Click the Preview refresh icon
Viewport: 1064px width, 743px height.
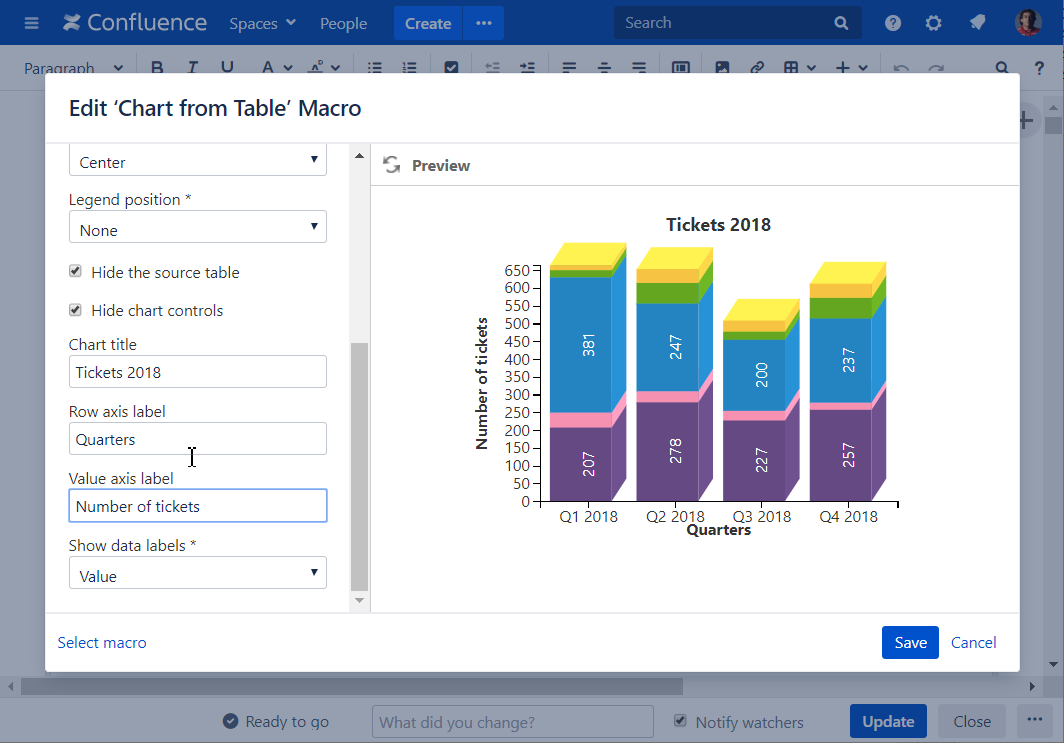coord(392,165)
